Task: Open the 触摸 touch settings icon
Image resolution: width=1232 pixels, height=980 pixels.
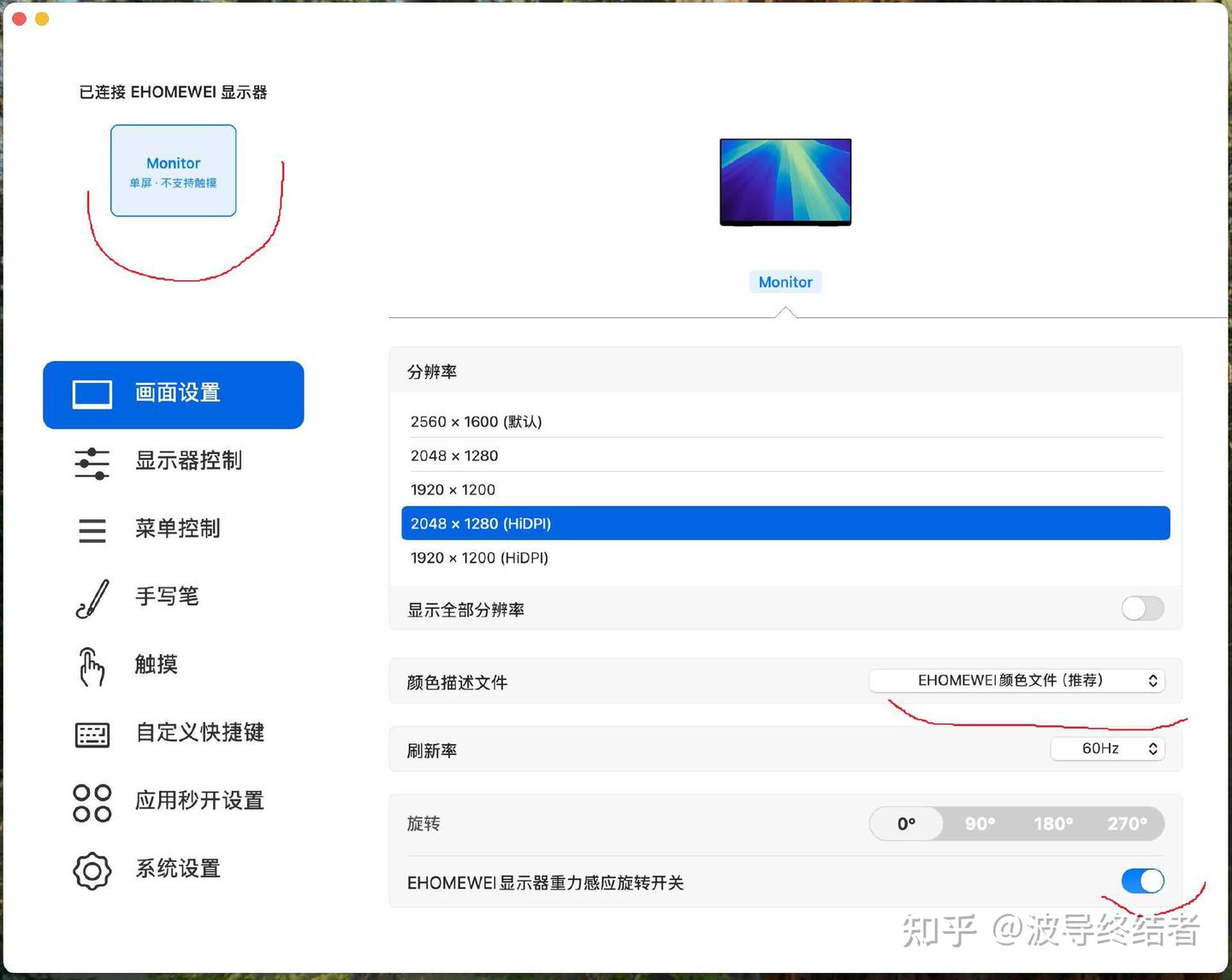Action: point(92,666)
